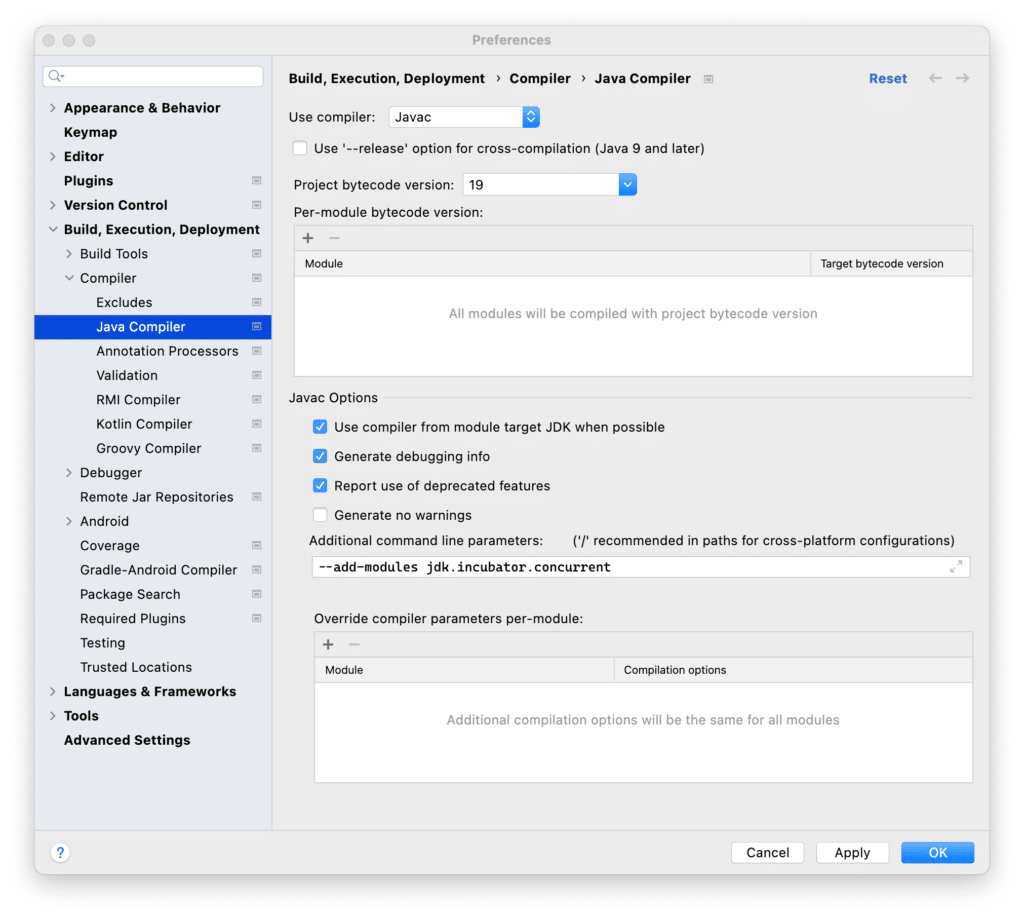Enable '--release' option for cross-compilation
1024x917 pixels.
coord(300,148)
